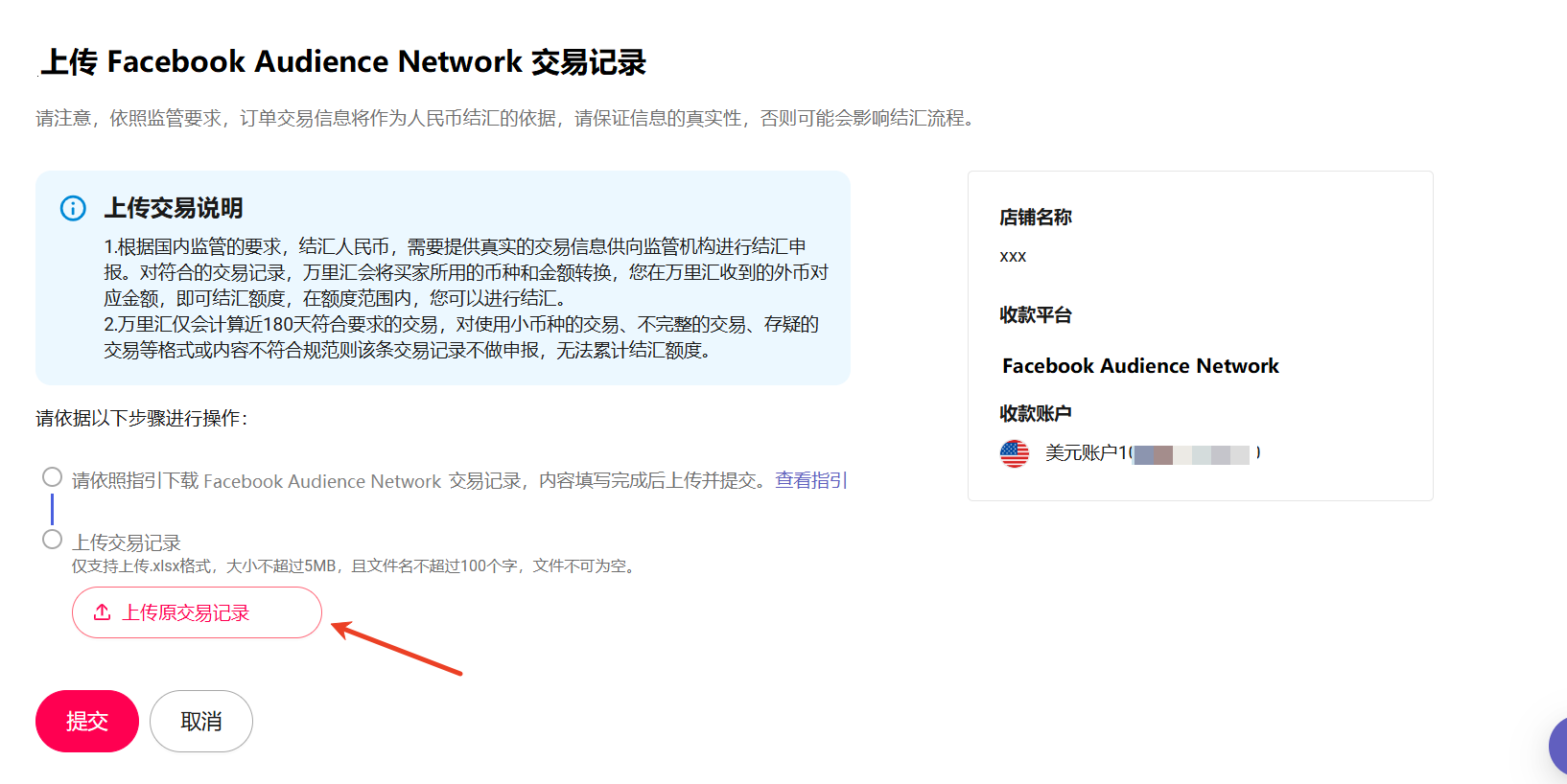Click the 上传原交易记录 upload button label
Screen dimensions: 1567x784
(186, 612)
